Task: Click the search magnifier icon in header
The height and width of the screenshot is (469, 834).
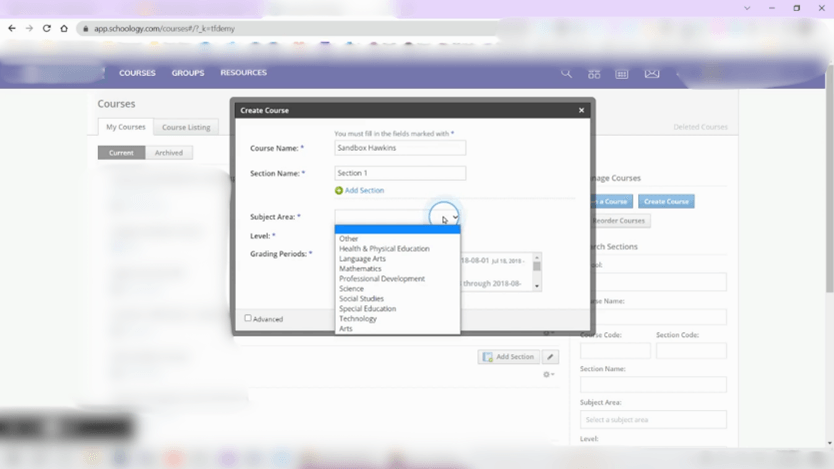Action: click(566, 73)
